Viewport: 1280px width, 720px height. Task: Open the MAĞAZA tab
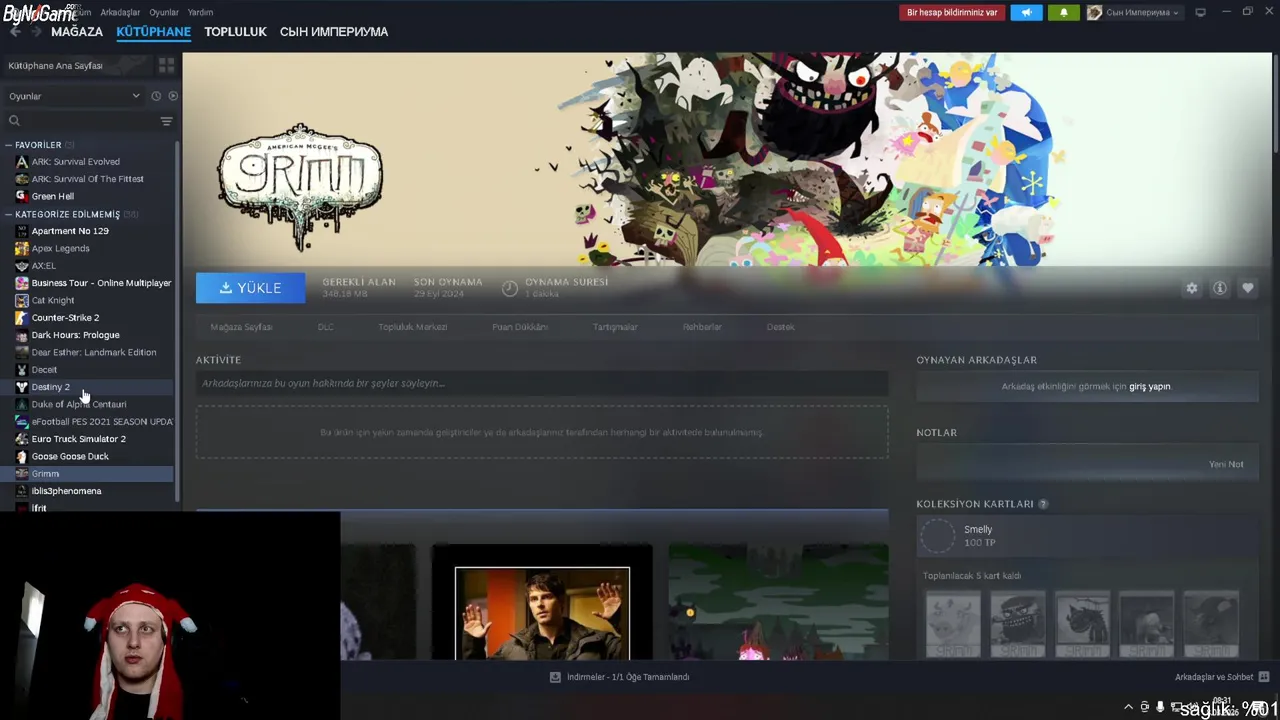[x=77, y=32]
